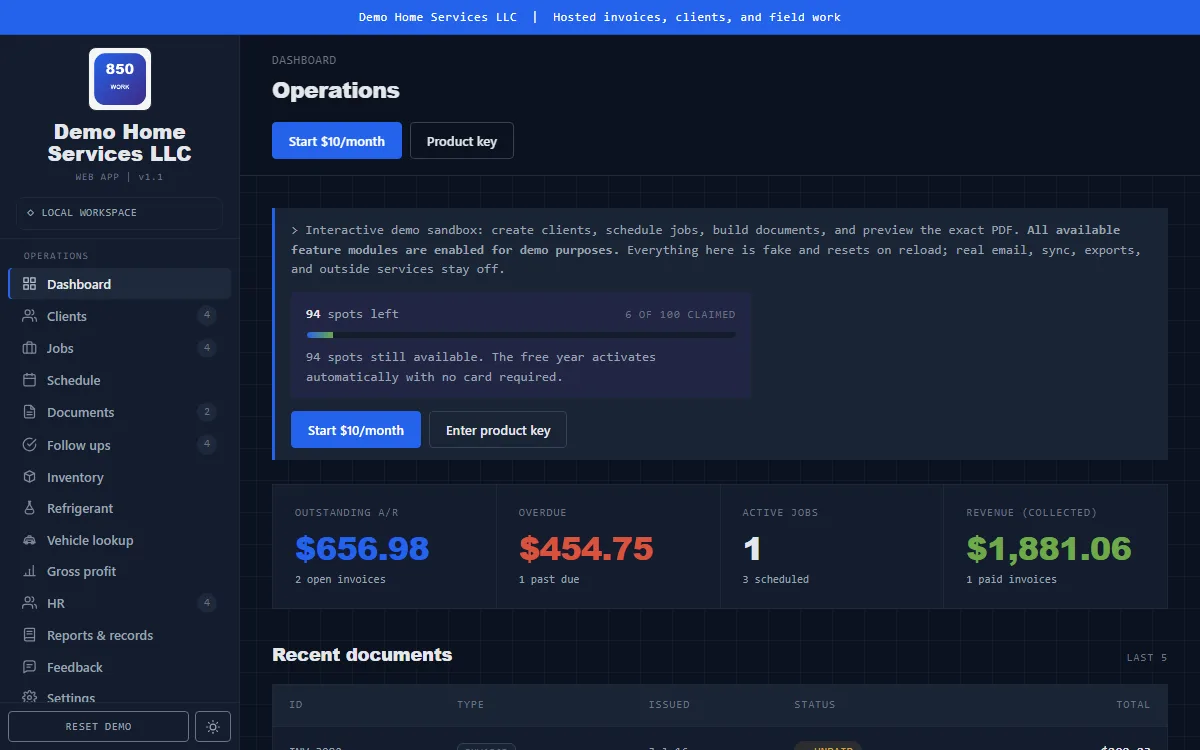Click the 850 Work app logo

[x=120, y=79]
